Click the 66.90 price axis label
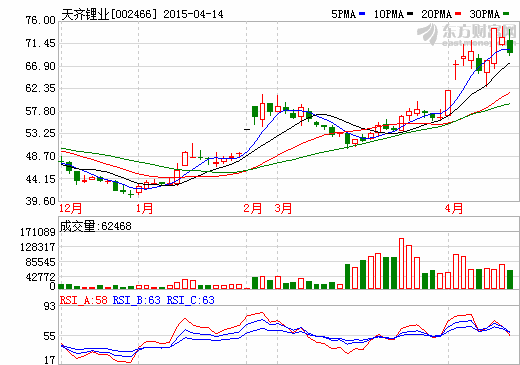Screen dimensions: 520x365 (40, 66)
